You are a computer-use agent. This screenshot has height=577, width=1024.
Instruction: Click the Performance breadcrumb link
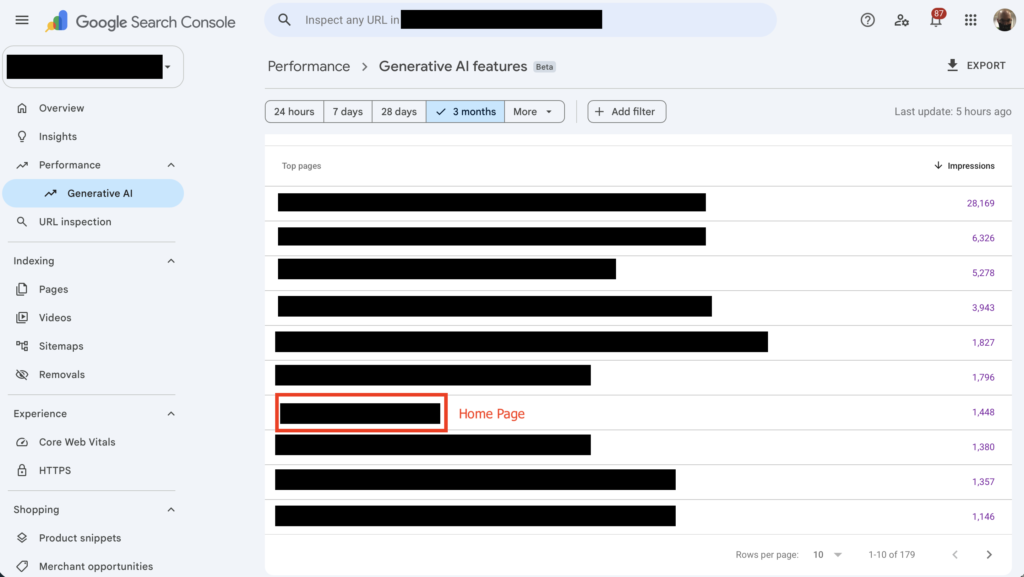click(308, 67)
